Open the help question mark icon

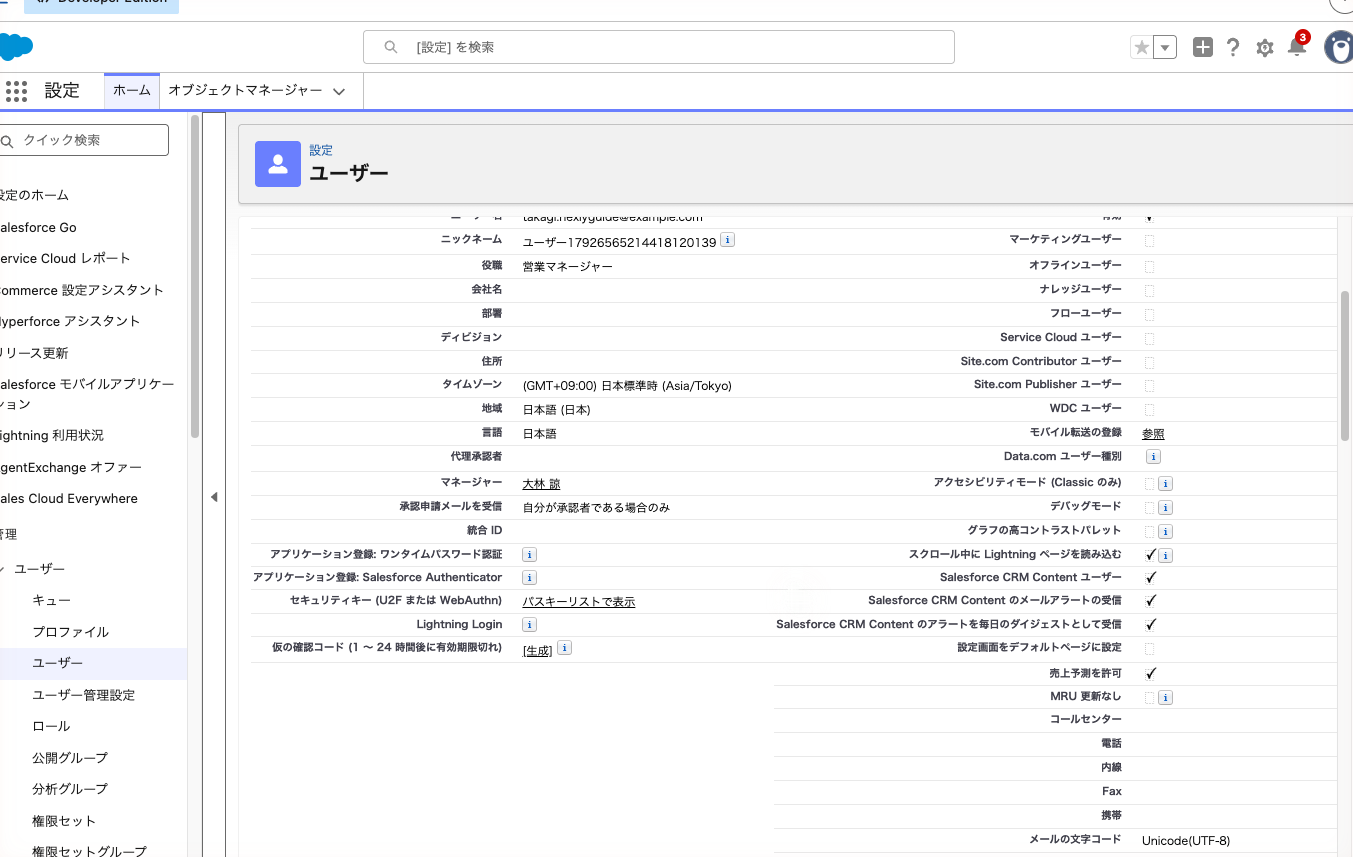tap(1233, 47)
